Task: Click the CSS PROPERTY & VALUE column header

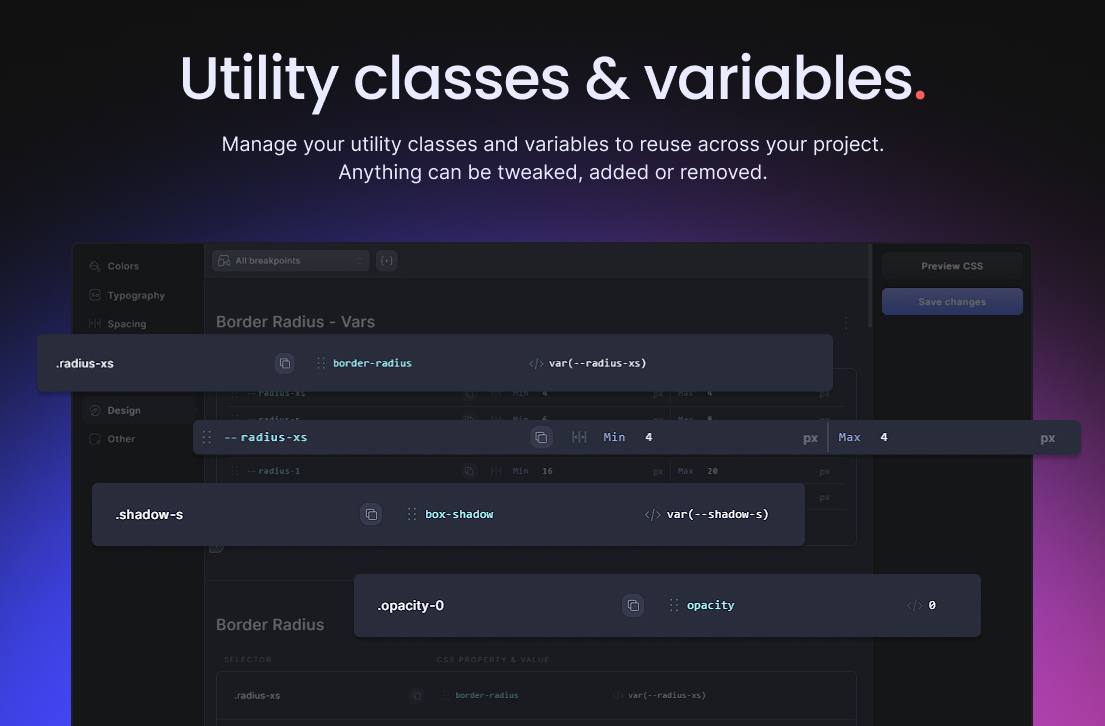Action: pyautogui.click(x=493, y=660)
